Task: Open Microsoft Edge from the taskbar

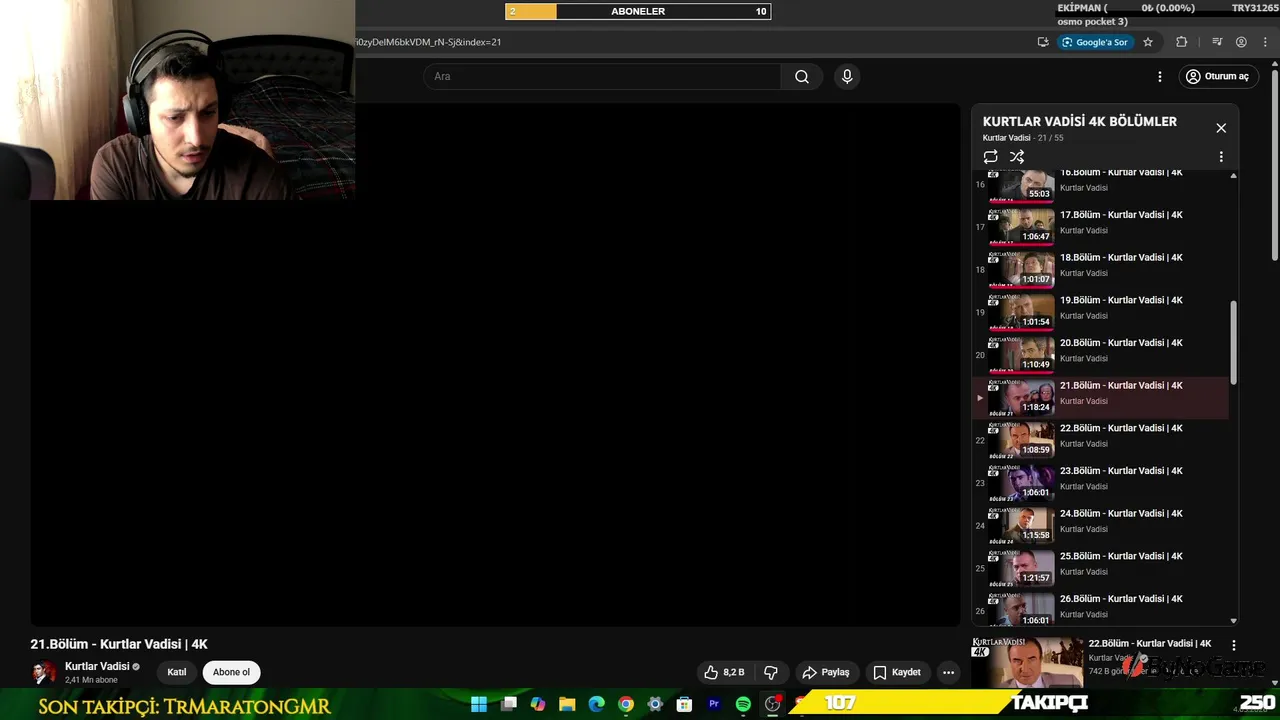Action: tap(596, 704)
